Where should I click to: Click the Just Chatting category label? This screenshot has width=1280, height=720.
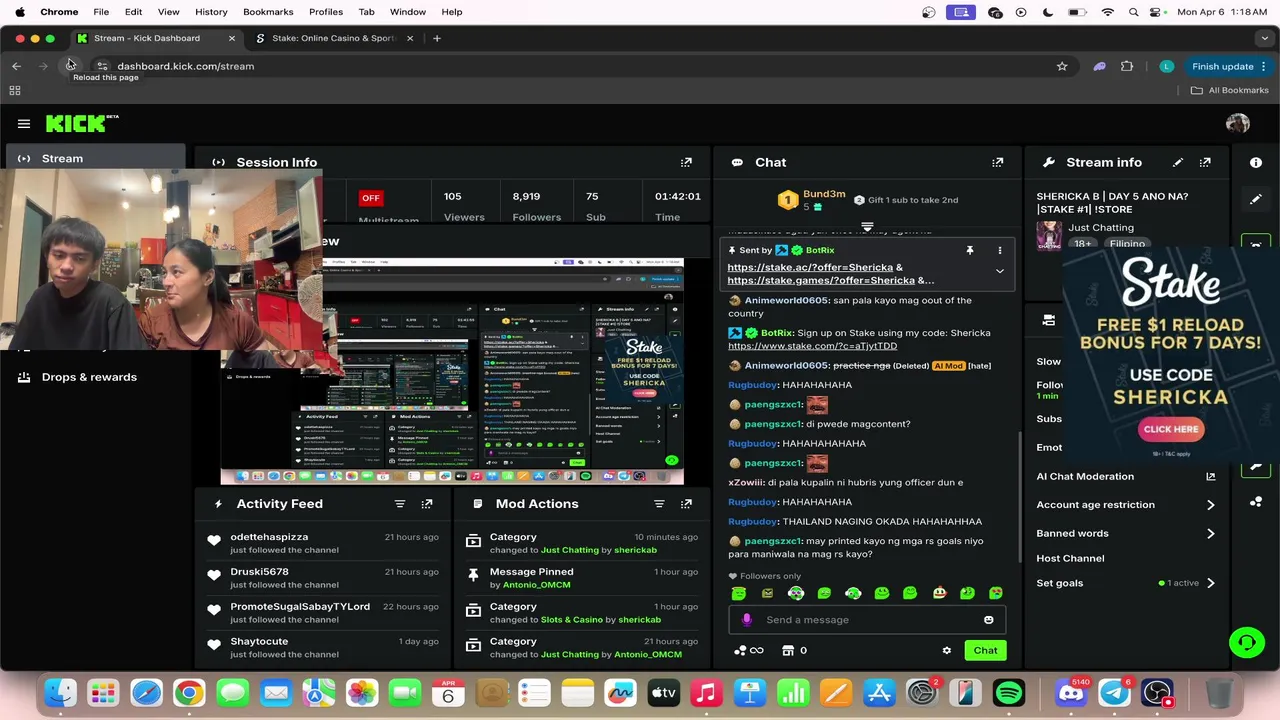(x=1101, y=228)
